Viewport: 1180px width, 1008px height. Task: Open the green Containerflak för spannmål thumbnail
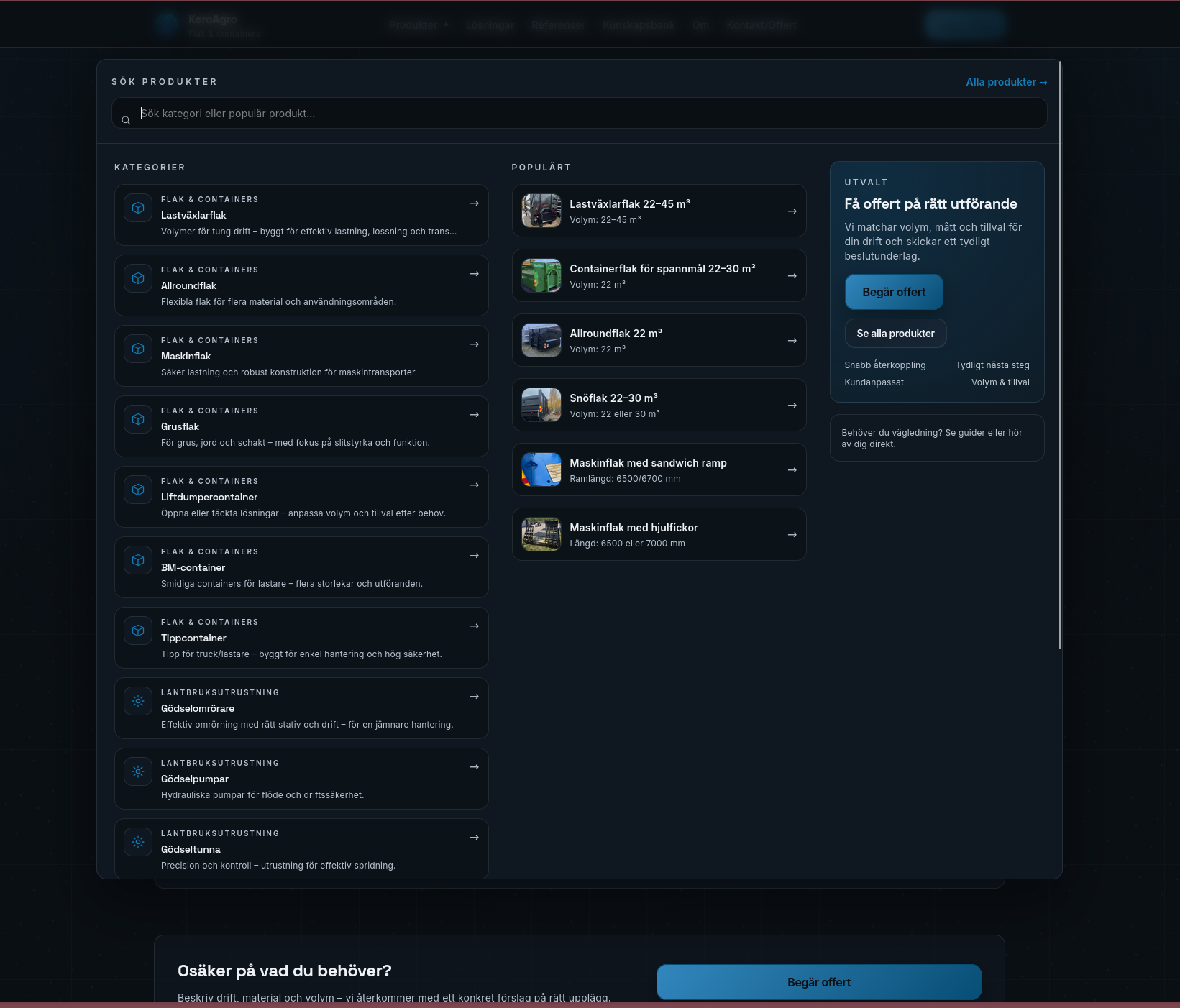point(541,275)
